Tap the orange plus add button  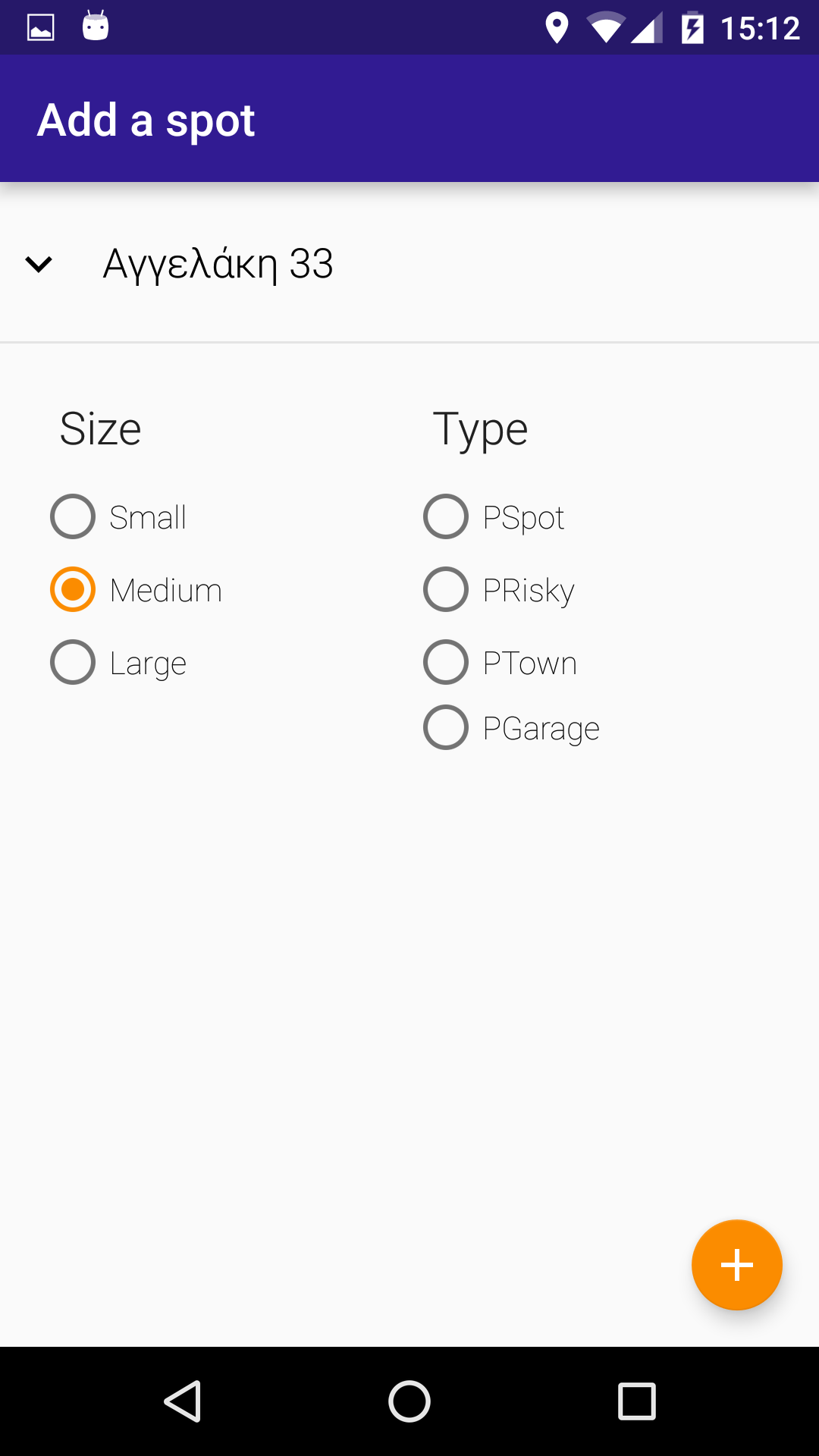point(736,1265)
